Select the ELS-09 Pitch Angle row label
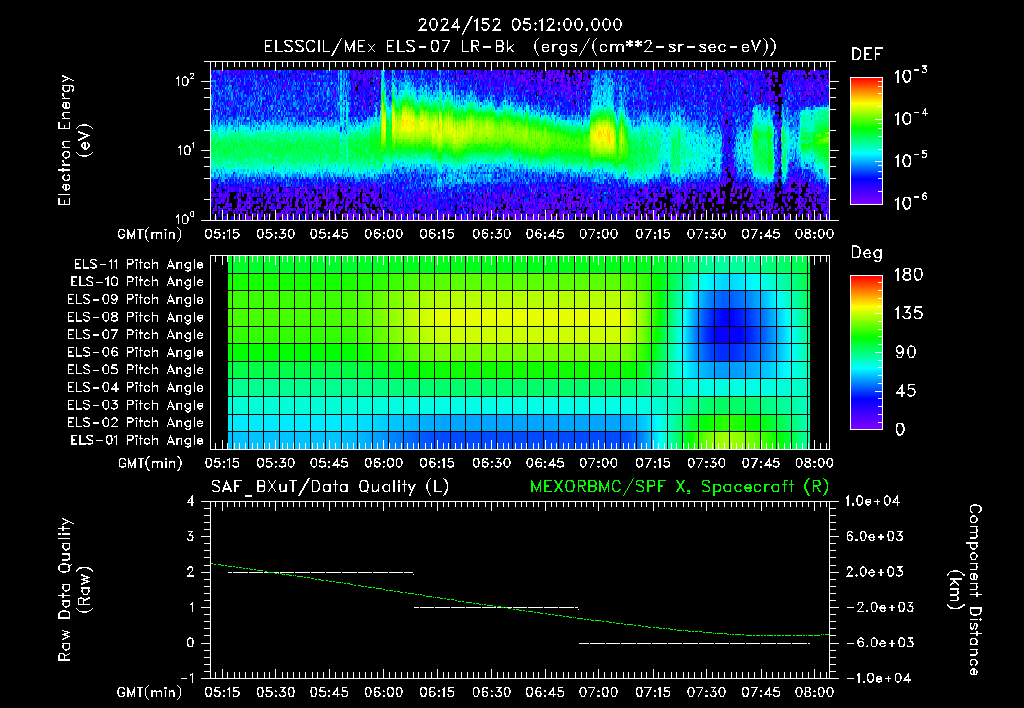 tap(136, 300)
